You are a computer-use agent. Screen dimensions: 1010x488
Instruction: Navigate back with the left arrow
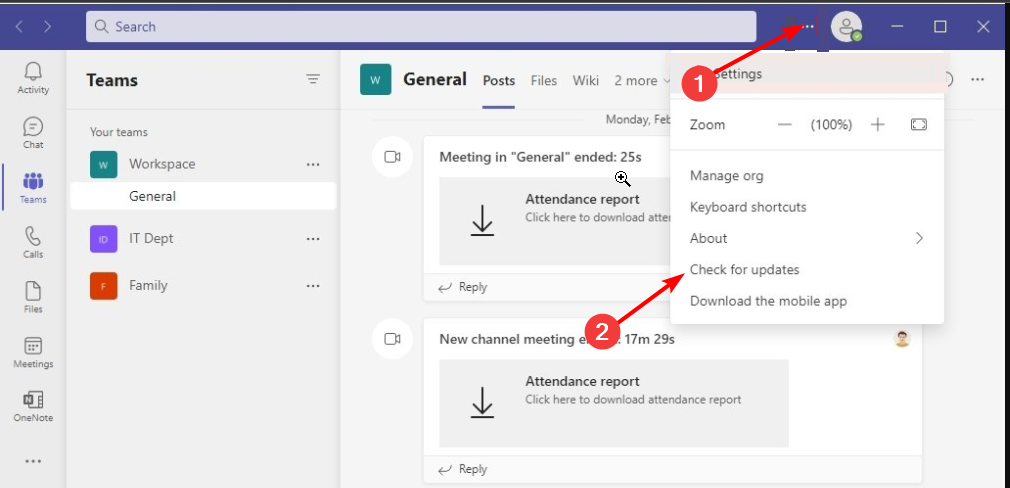click(19, 26)
